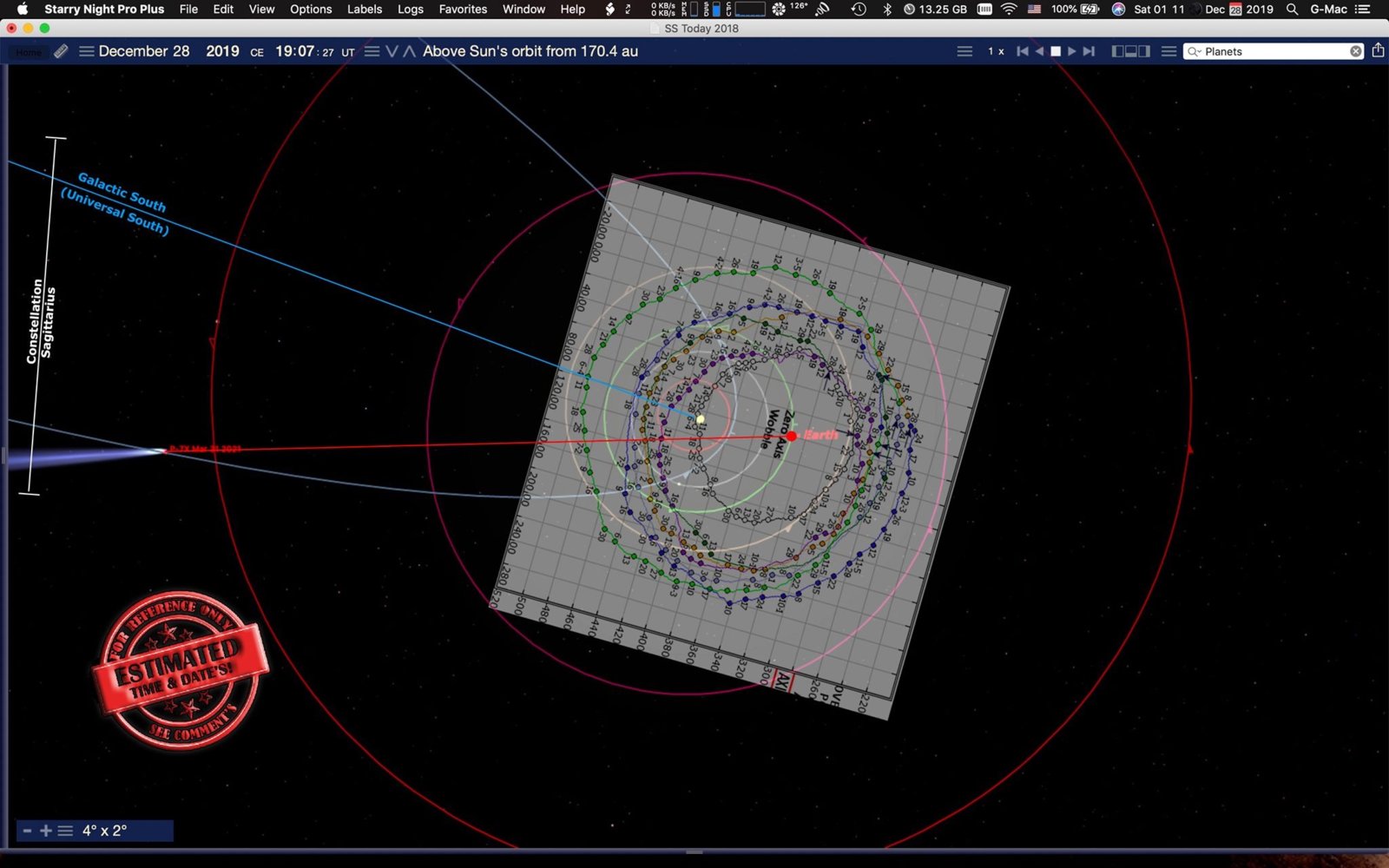The height and width of the screenshot is (868, 1389).
Task: Step time forward one step
Action: 1089,51
